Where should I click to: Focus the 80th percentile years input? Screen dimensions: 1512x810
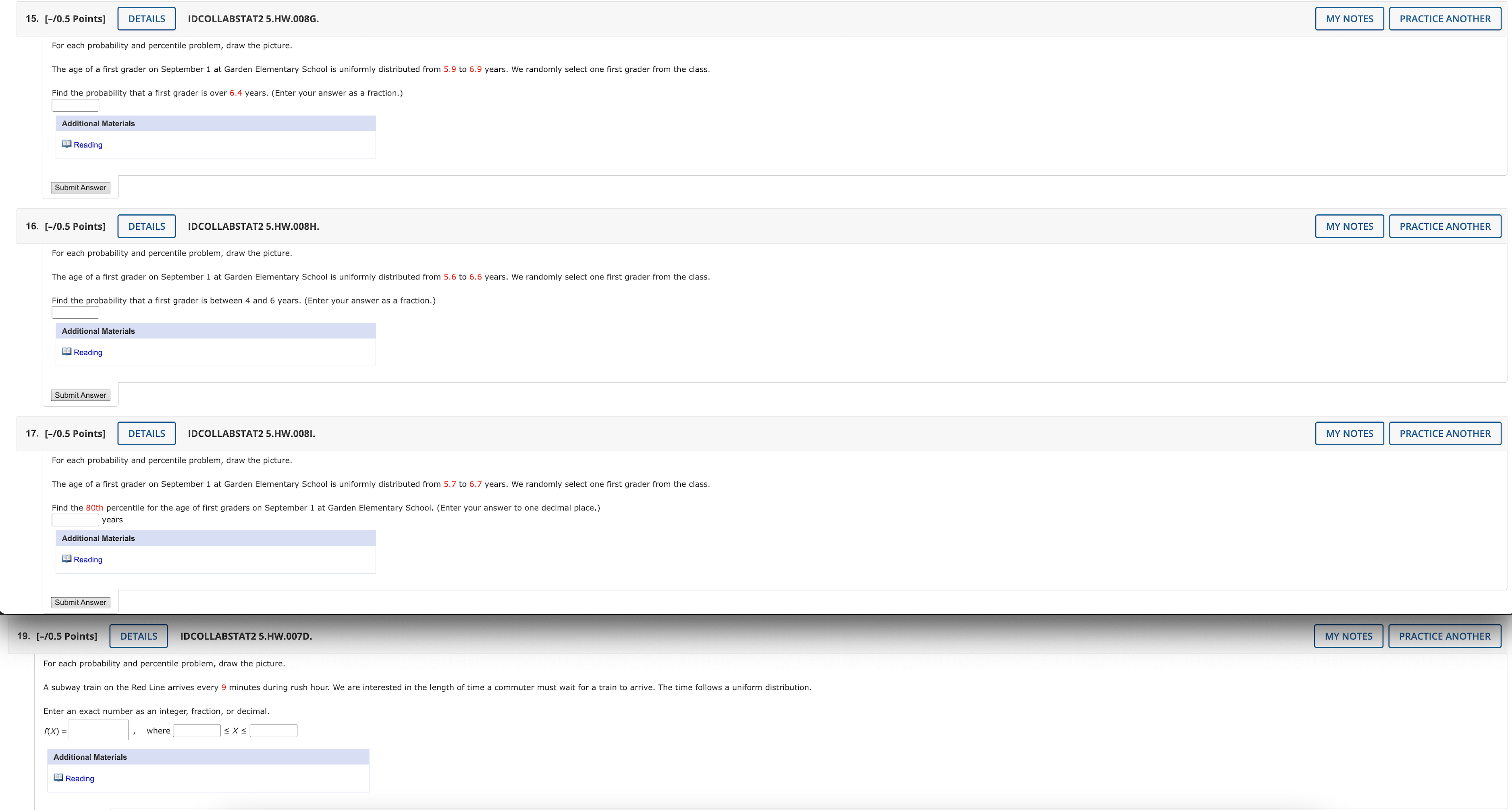click(75, 520)
